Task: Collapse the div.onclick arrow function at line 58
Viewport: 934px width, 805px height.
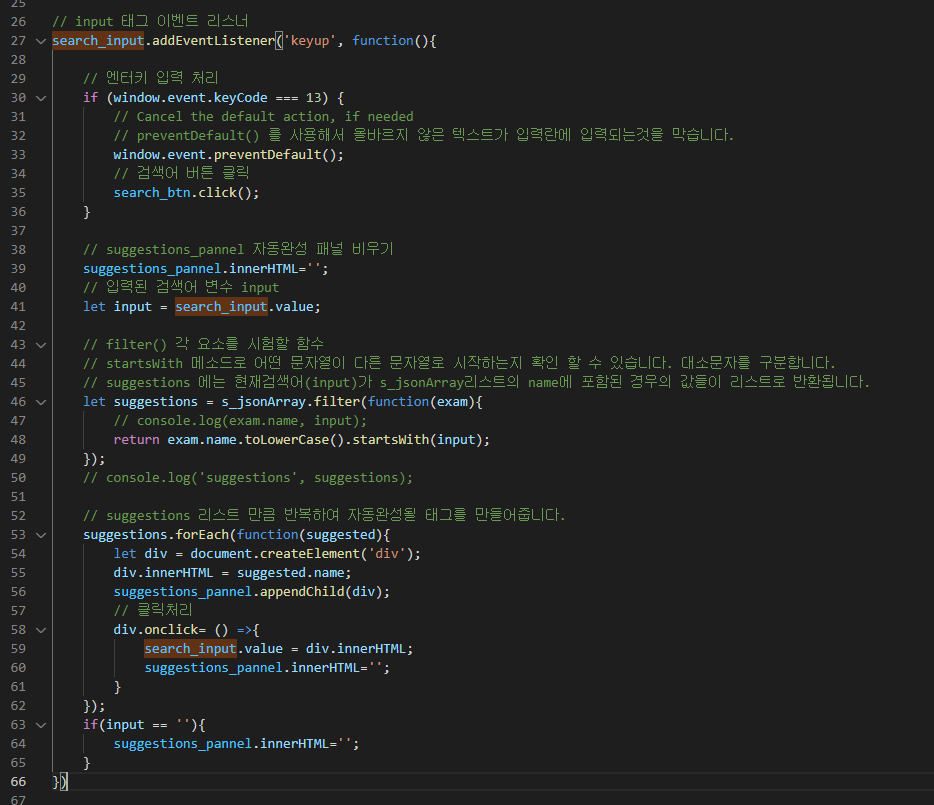Action: [x=41, y=630]
